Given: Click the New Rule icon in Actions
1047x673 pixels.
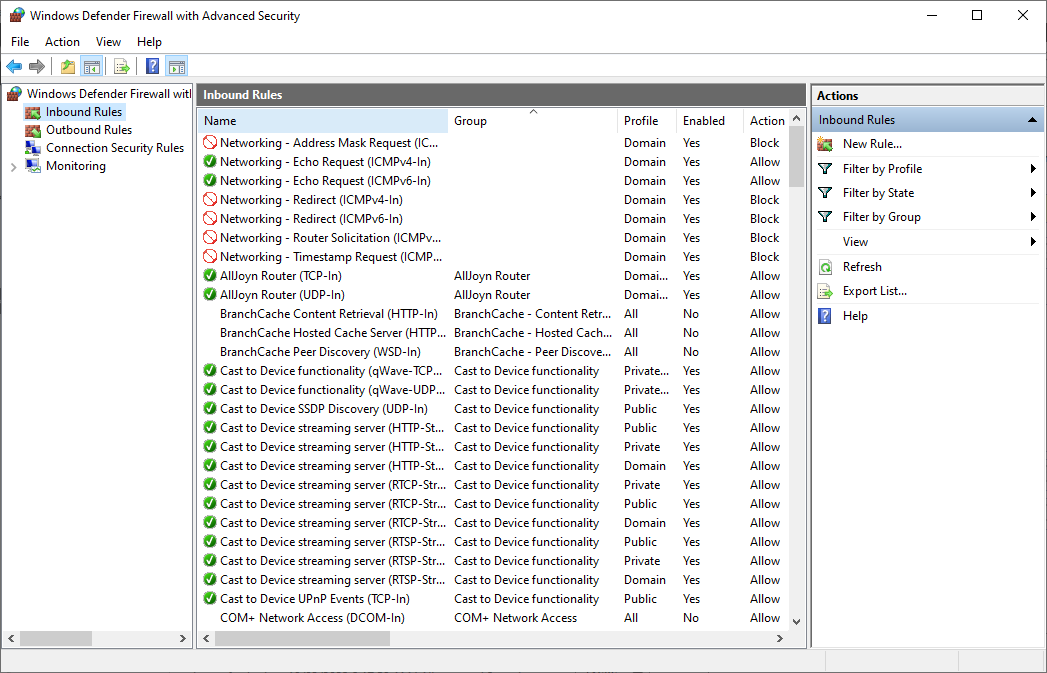Looking at the screenshot, I should (825, 144).
